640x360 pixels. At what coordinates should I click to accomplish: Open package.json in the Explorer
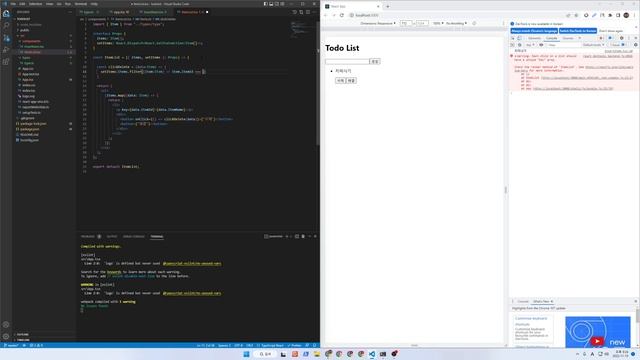pos(29,129)
